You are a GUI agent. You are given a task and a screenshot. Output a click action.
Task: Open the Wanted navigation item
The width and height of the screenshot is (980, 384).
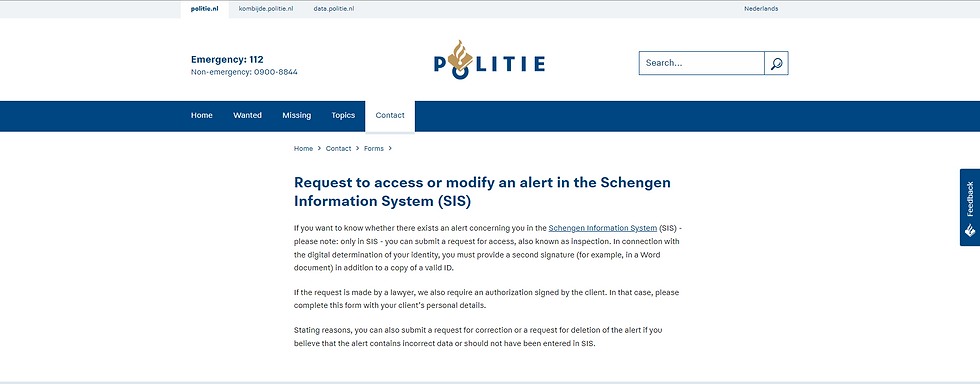point(248,116)
